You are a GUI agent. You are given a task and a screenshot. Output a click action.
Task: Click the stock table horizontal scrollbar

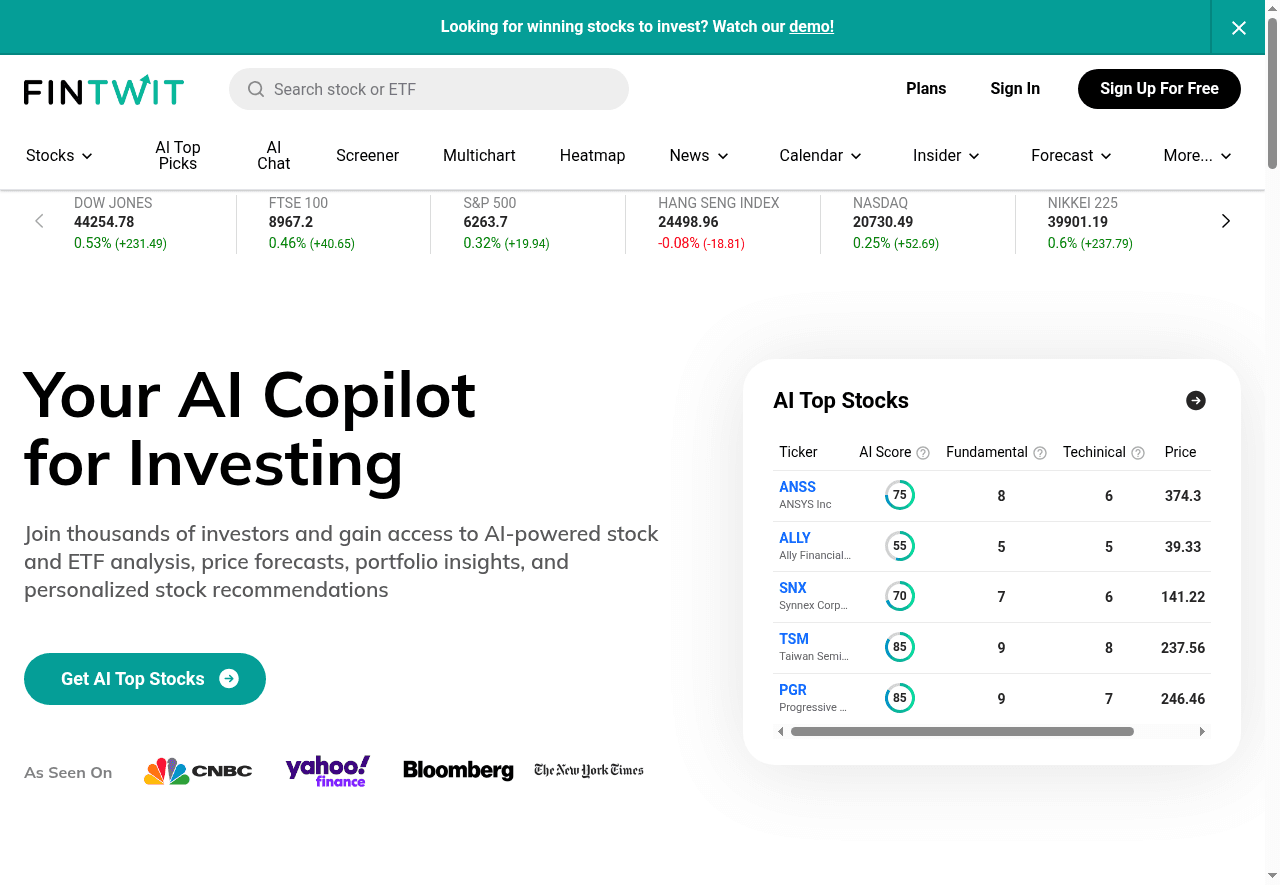coord(962,732)
